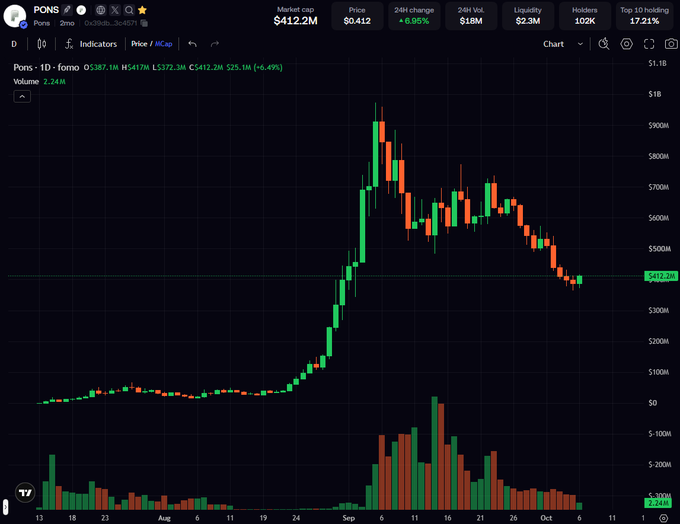This screenshot has width=680, height=524.
Task: Collapse the legend with the caret button
Action: (22, 96)
